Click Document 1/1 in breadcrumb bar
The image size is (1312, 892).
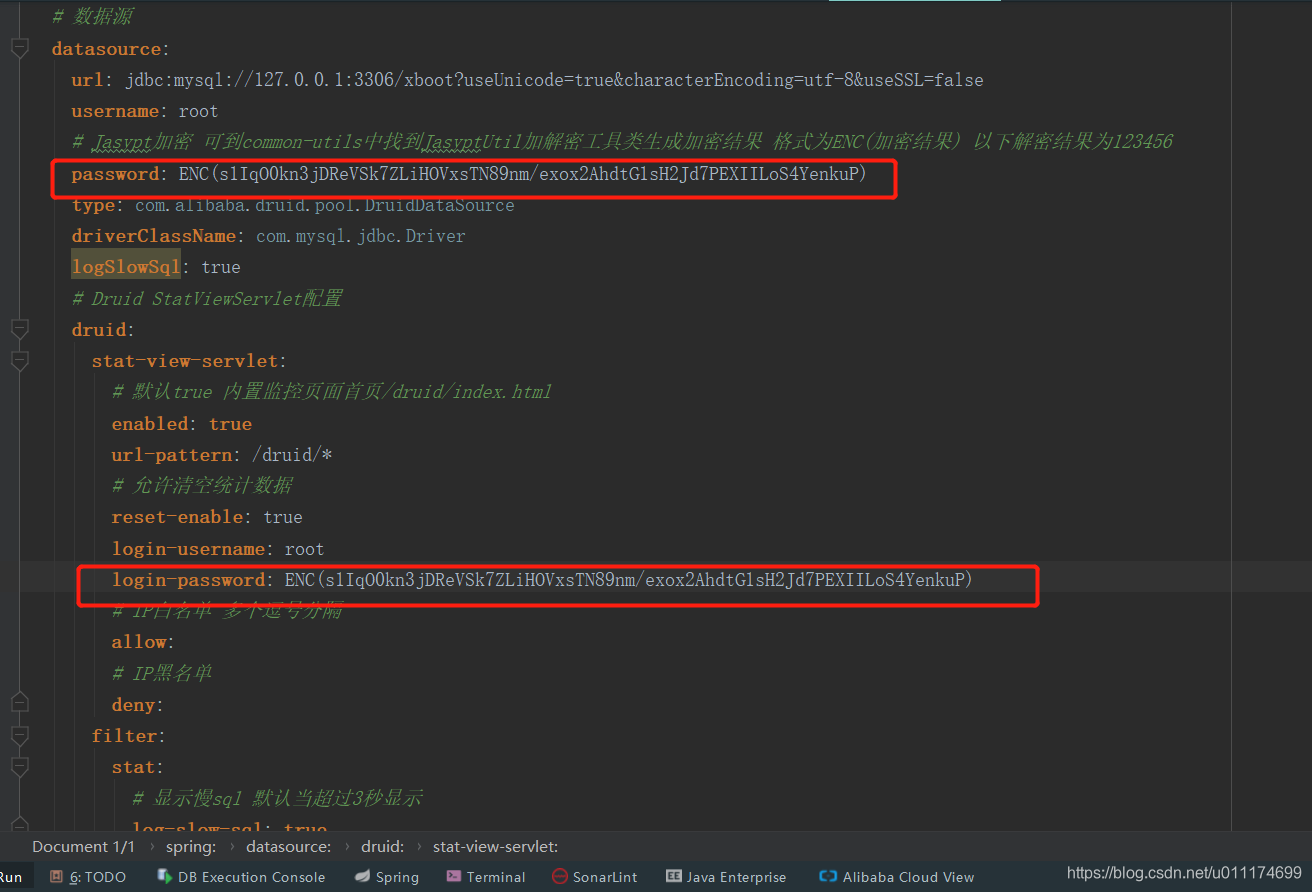[84, 847]
